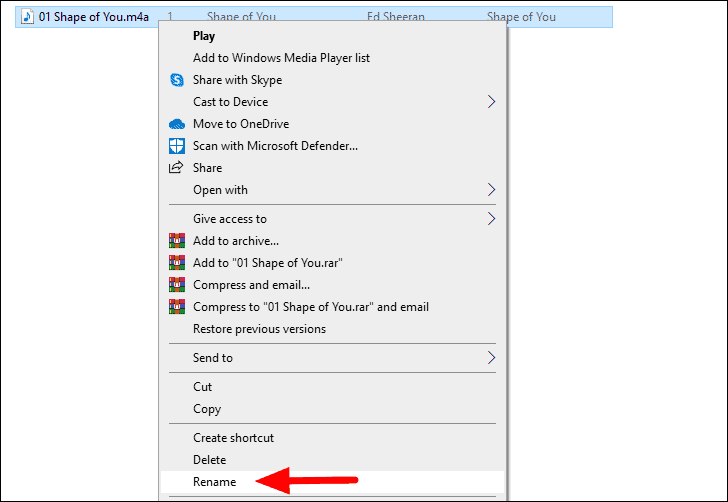The image size is (728, 502).
Task: Click WinRAR icon beside Add to archive
Action: (176, 241)
